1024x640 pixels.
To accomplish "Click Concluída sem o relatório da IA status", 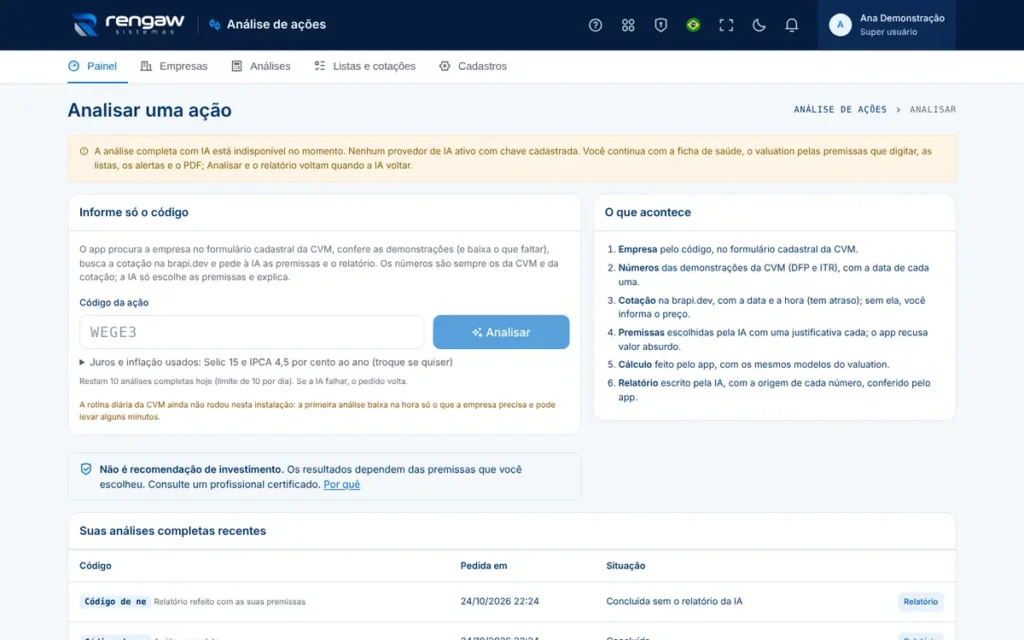I will pos(674,601).
